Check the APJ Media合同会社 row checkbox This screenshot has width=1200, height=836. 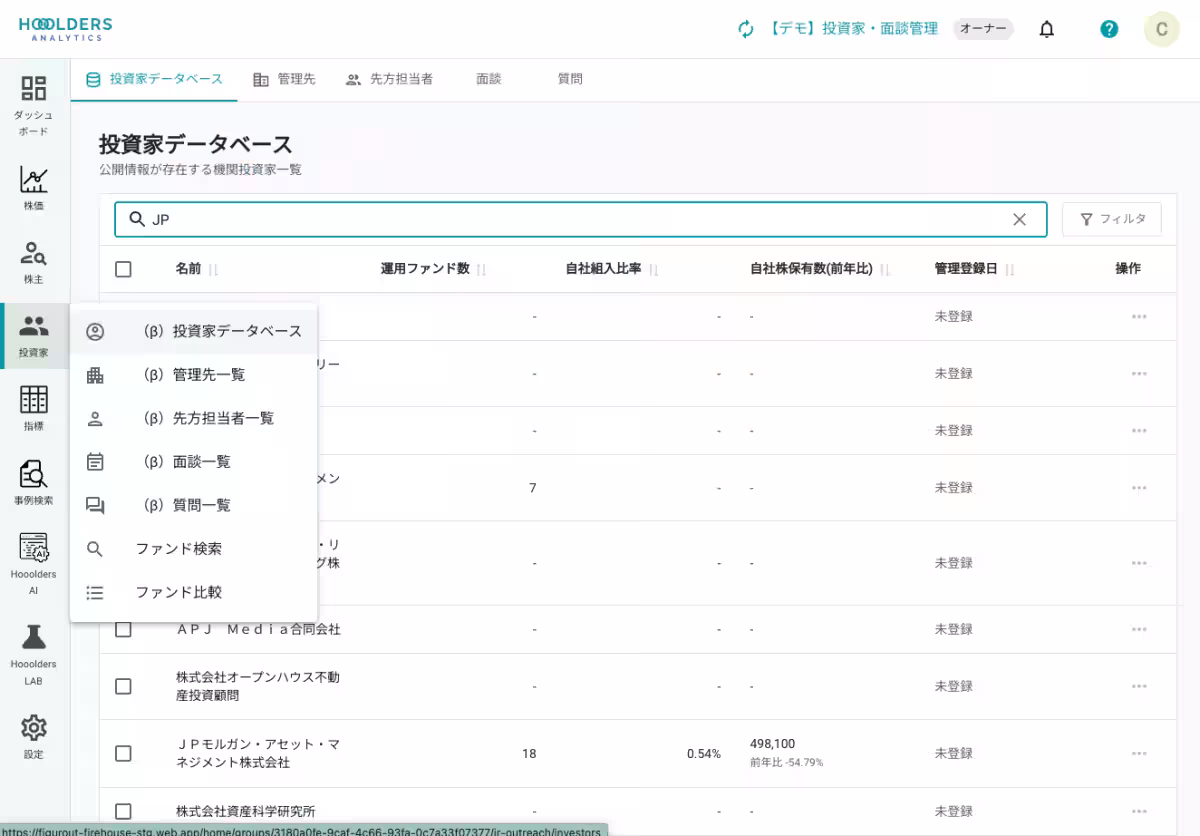(x=123, y=629)
